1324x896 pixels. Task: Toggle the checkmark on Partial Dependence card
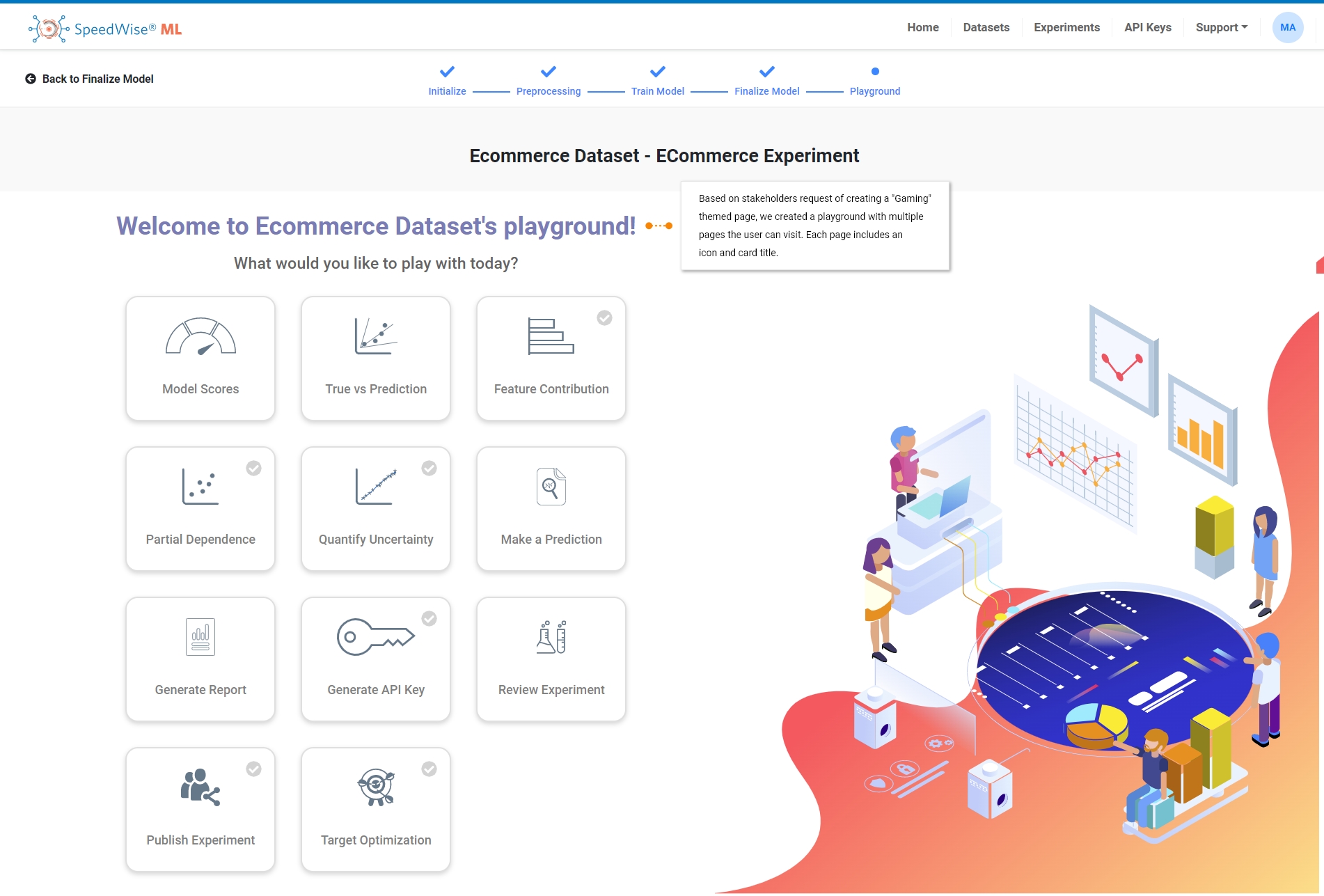coord(254,469)
